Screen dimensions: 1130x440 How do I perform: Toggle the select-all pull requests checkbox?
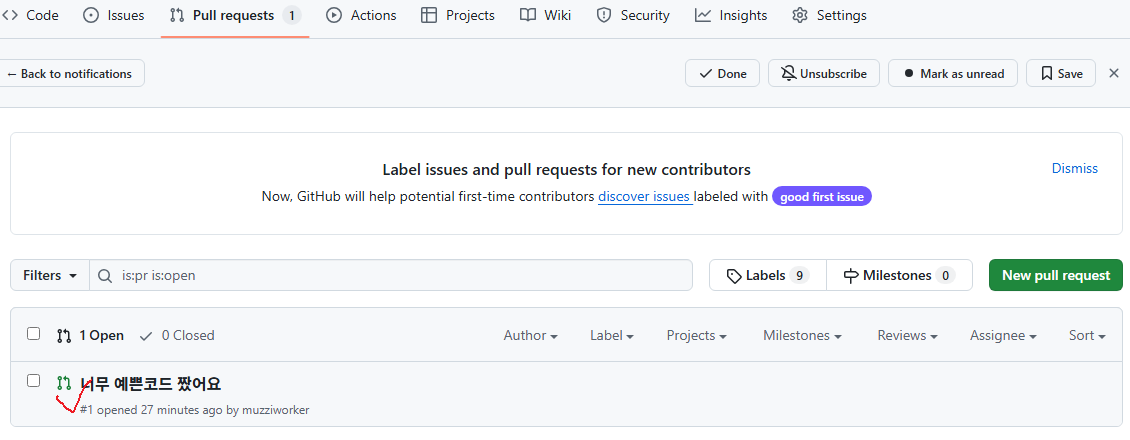coord(34,334)
